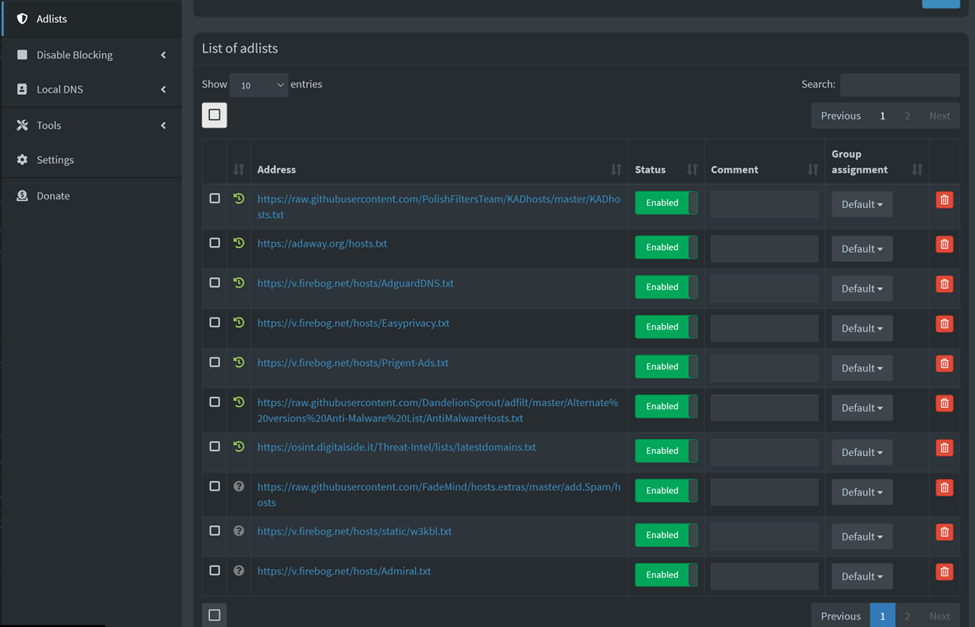Viewport: 975px width, 627px height.
Task: Delete the adaway.org hosts adlist
Action: [943, 245]
